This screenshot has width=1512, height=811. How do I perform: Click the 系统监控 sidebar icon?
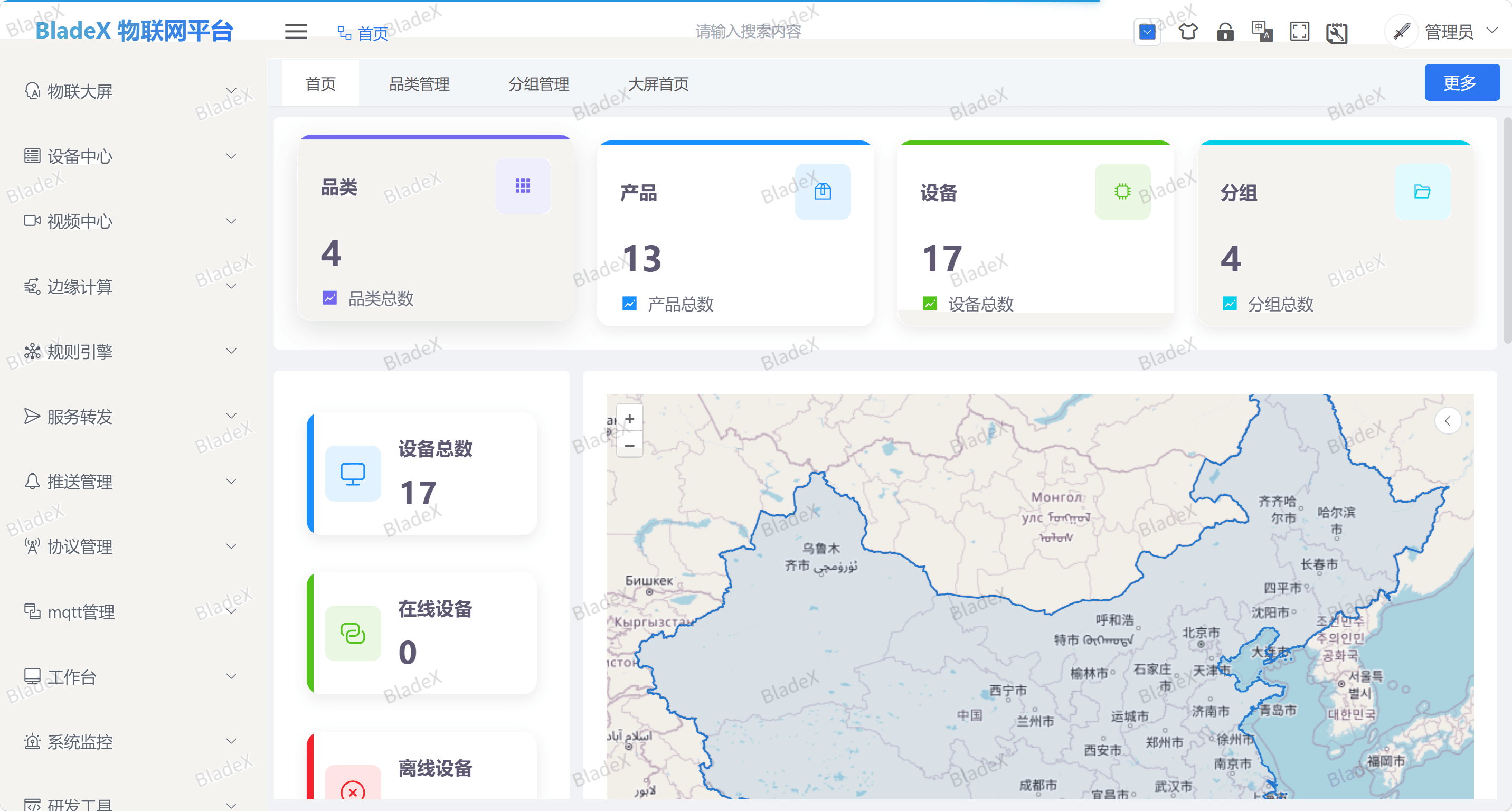pyautogui.click(x=32, y=741)
